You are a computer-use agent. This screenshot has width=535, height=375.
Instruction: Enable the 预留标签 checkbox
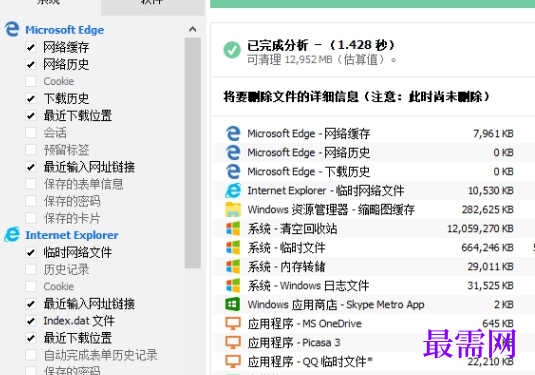31,150
